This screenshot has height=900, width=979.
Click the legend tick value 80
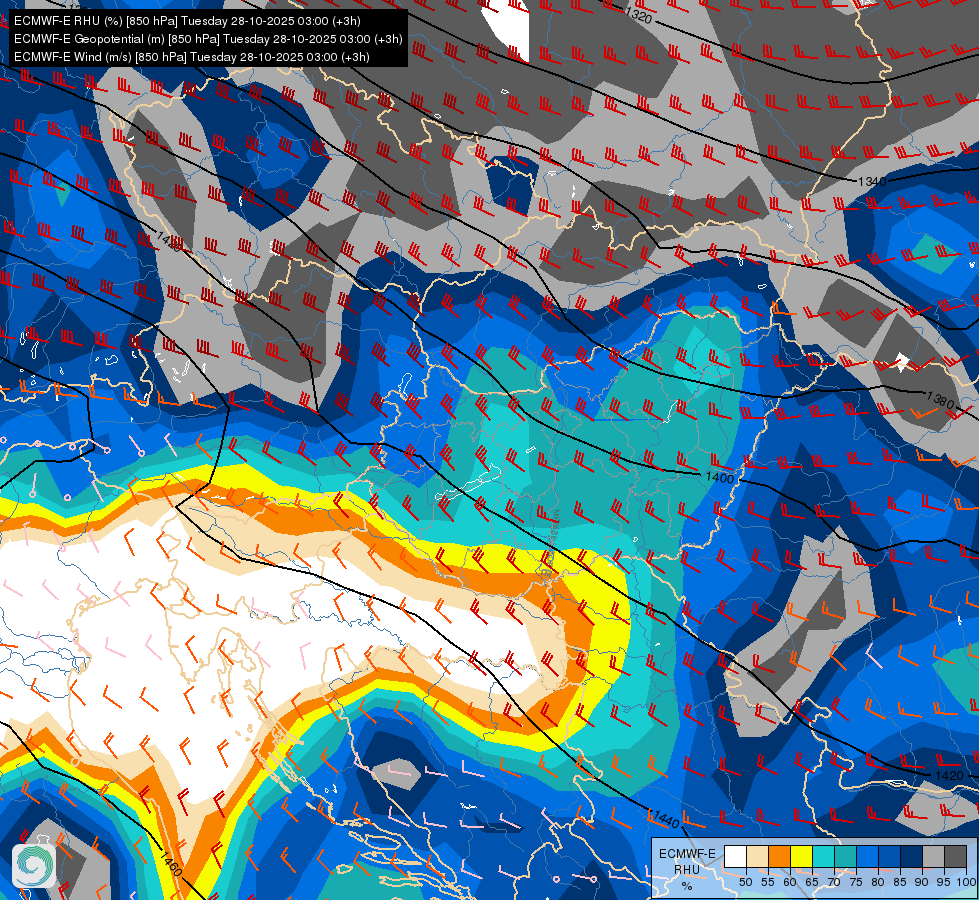(x=878, y=882)
